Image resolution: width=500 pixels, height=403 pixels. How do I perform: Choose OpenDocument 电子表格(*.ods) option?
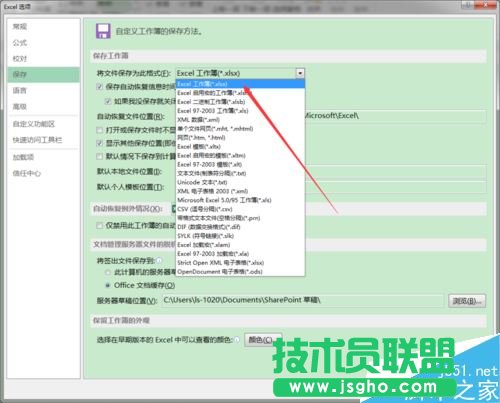[240, 272]
